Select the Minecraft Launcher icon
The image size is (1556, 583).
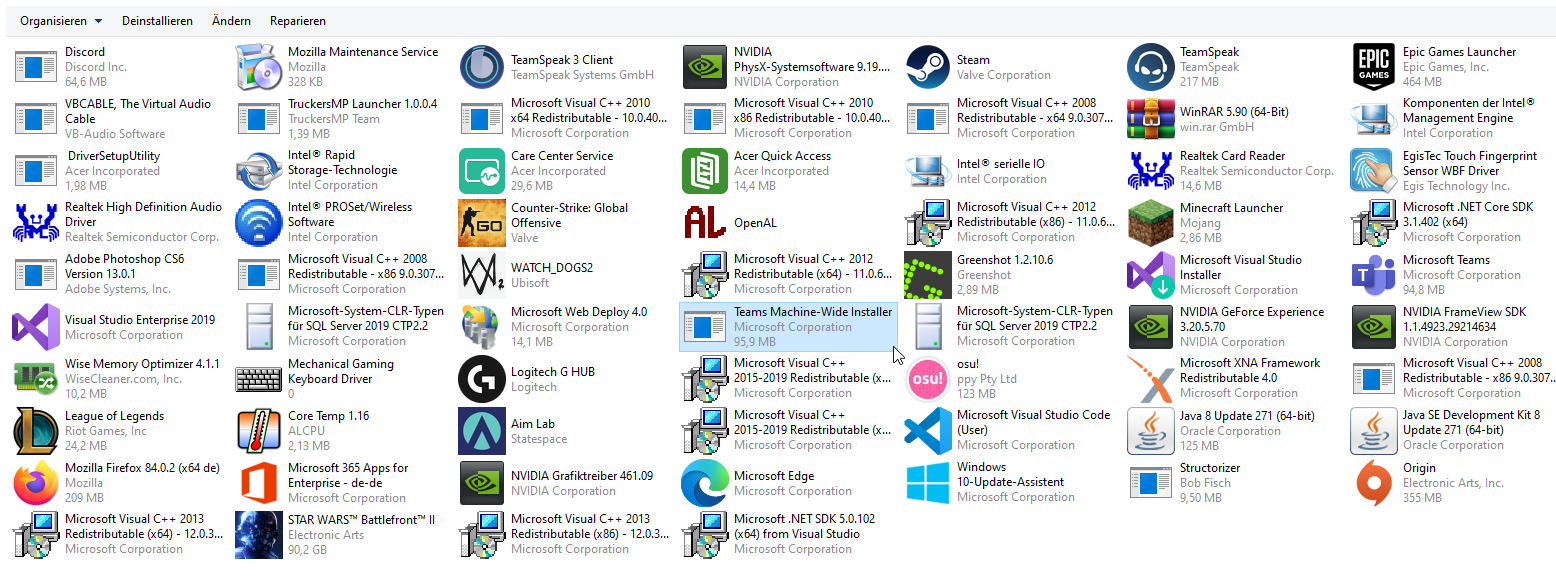(1151, 223)
